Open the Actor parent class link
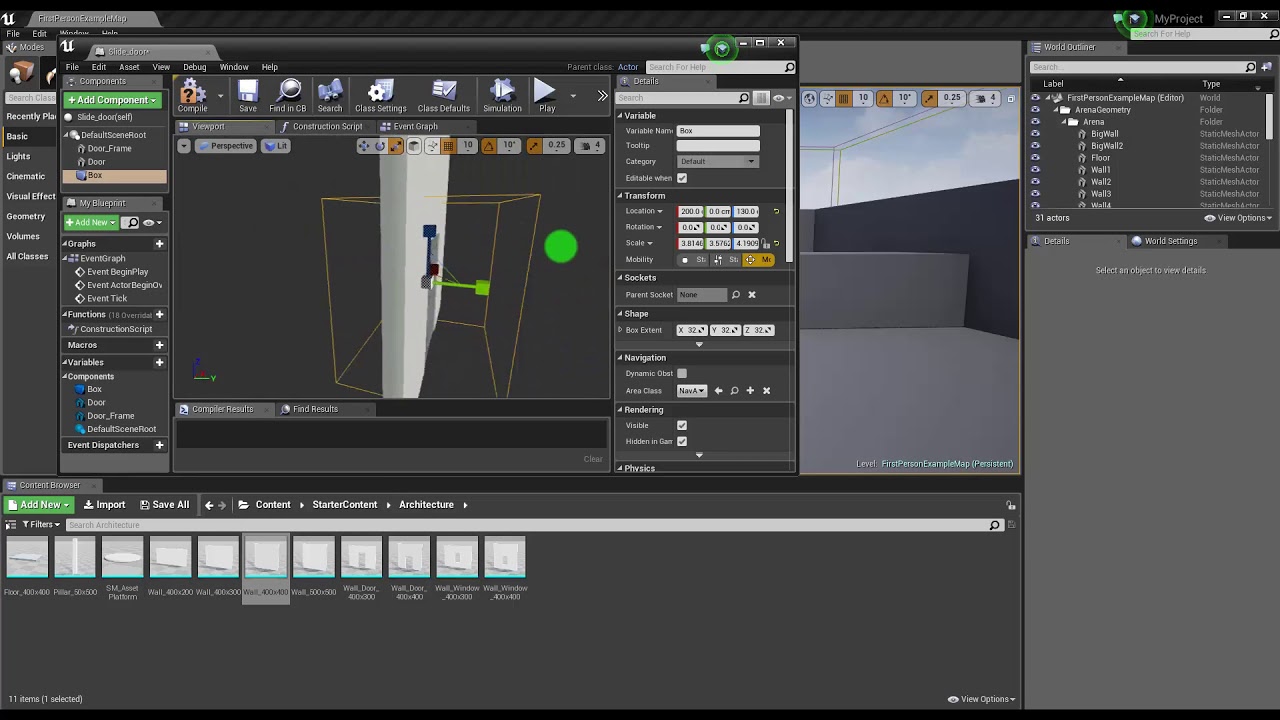1280x720 pixels. (628, 67)
